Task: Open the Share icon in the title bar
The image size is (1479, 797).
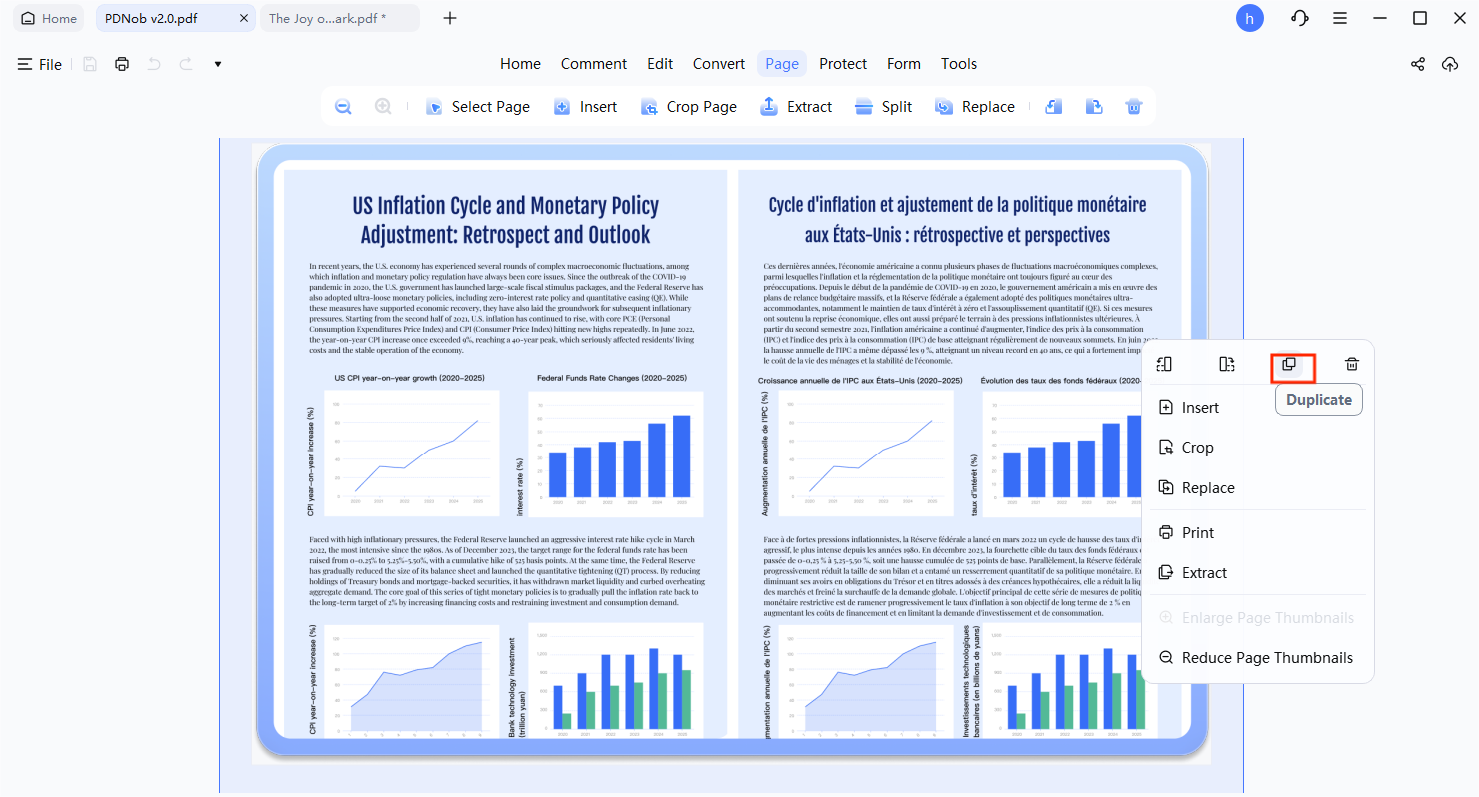Action: pos(1417,64)
